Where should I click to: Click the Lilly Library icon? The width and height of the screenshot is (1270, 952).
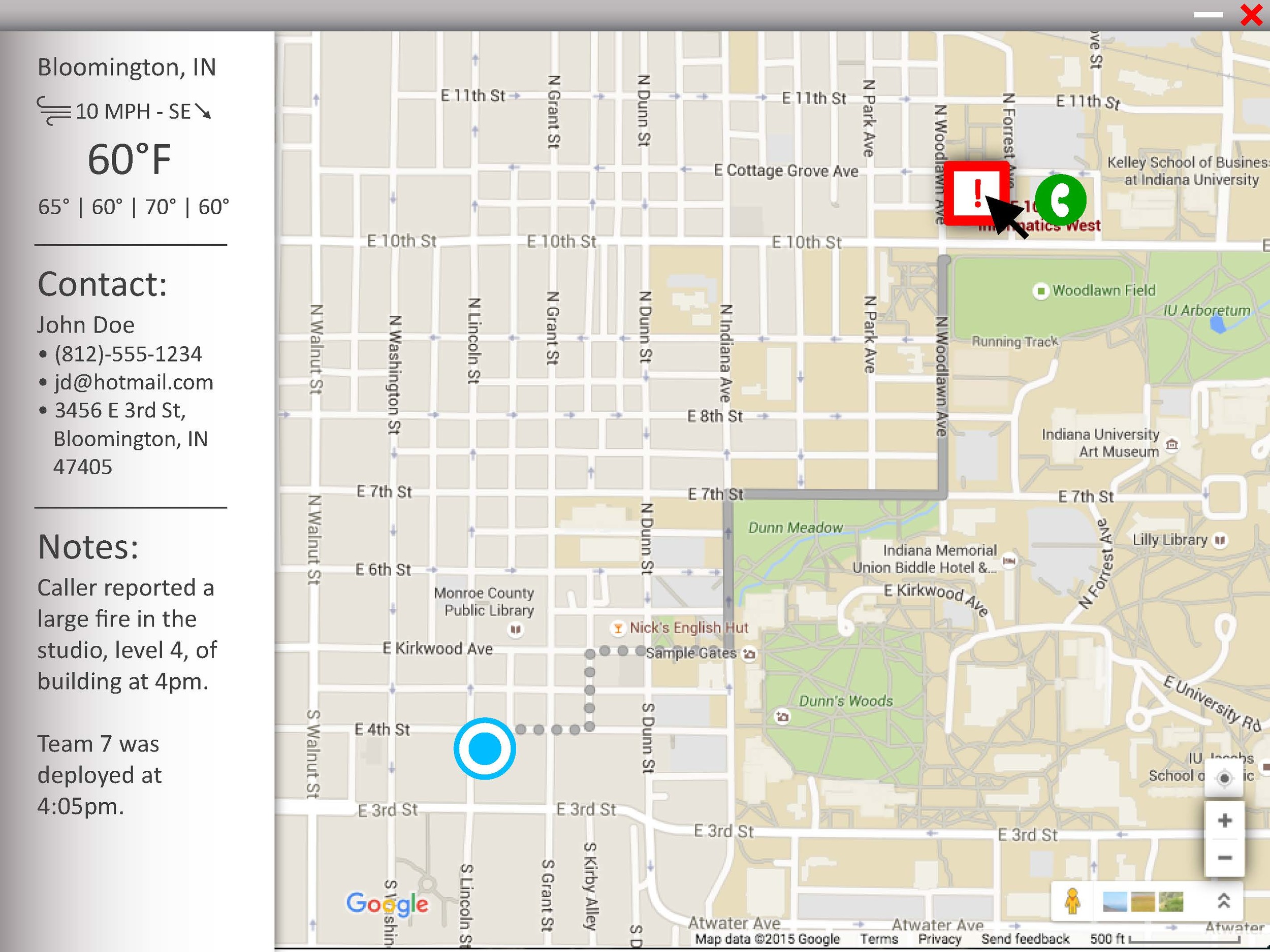coord(1220,540)
